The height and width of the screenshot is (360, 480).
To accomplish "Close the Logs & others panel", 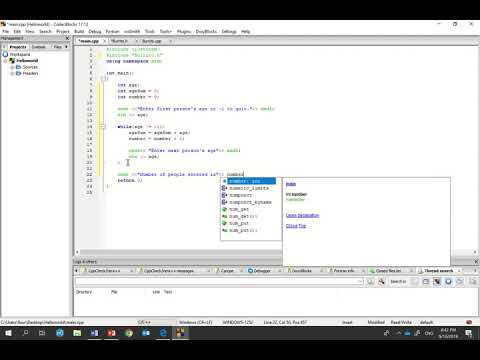I will 476,262.
